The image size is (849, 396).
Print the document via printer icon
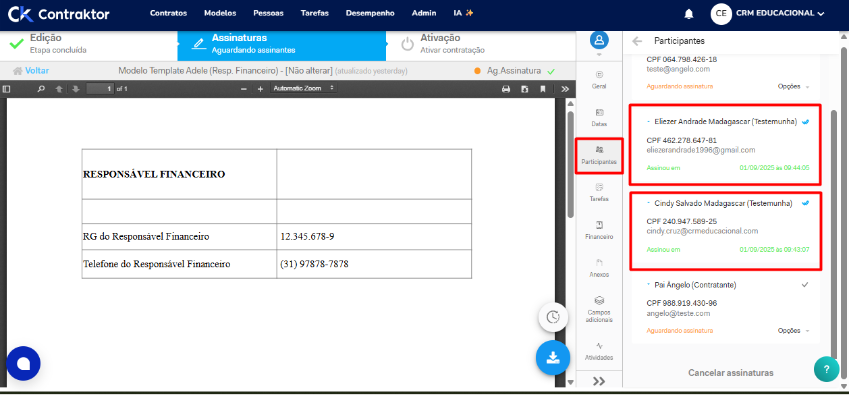506,89
